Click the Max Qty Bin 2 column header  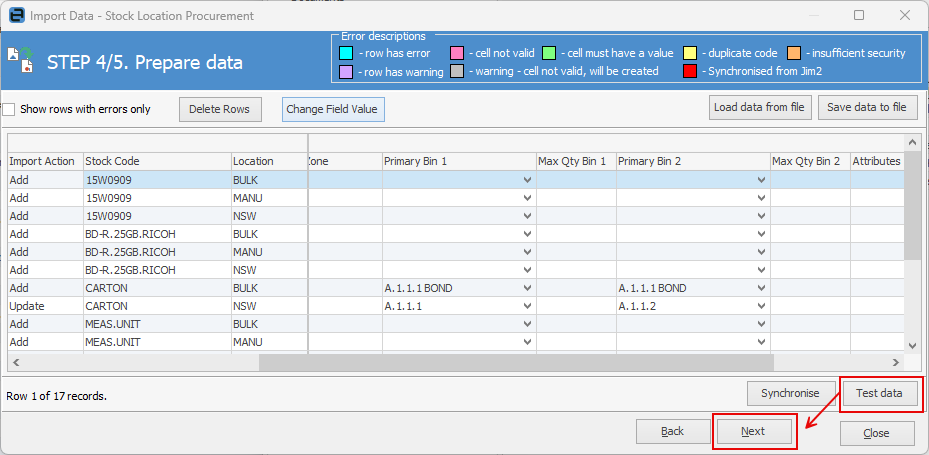(811, 162)
